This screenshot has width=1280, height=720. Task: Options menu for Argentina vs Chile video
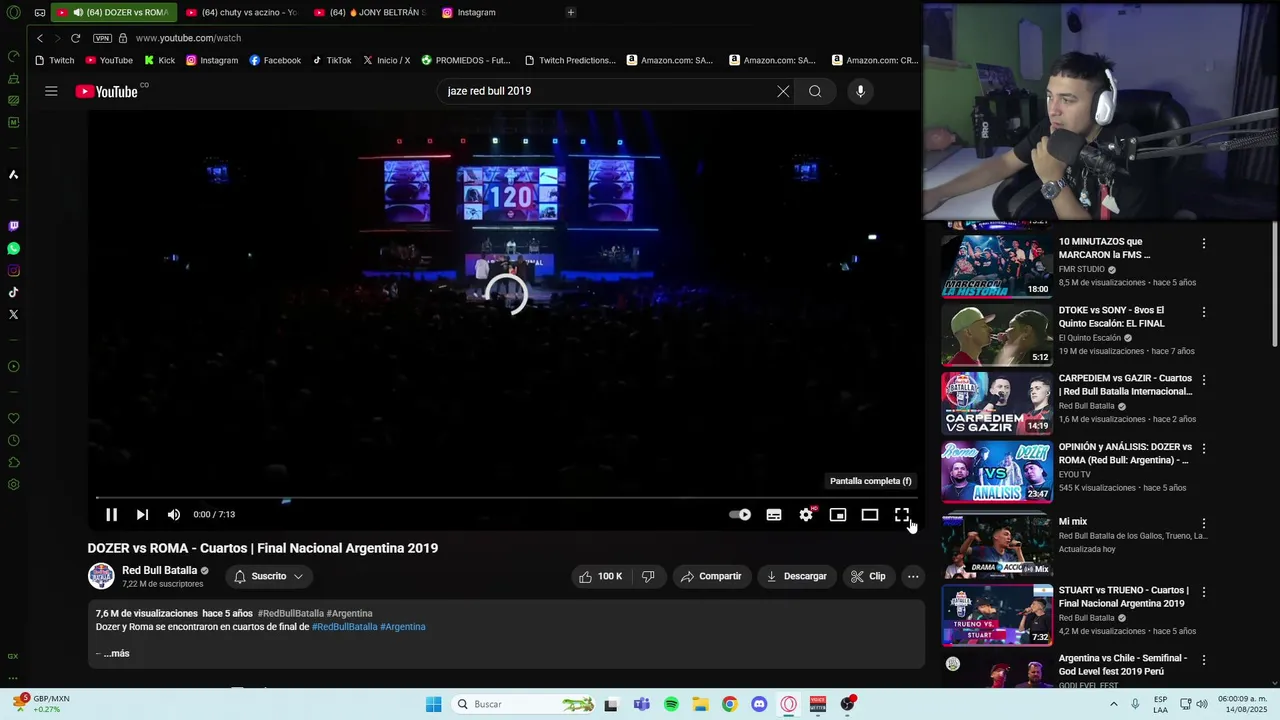tap(1204, 660)
